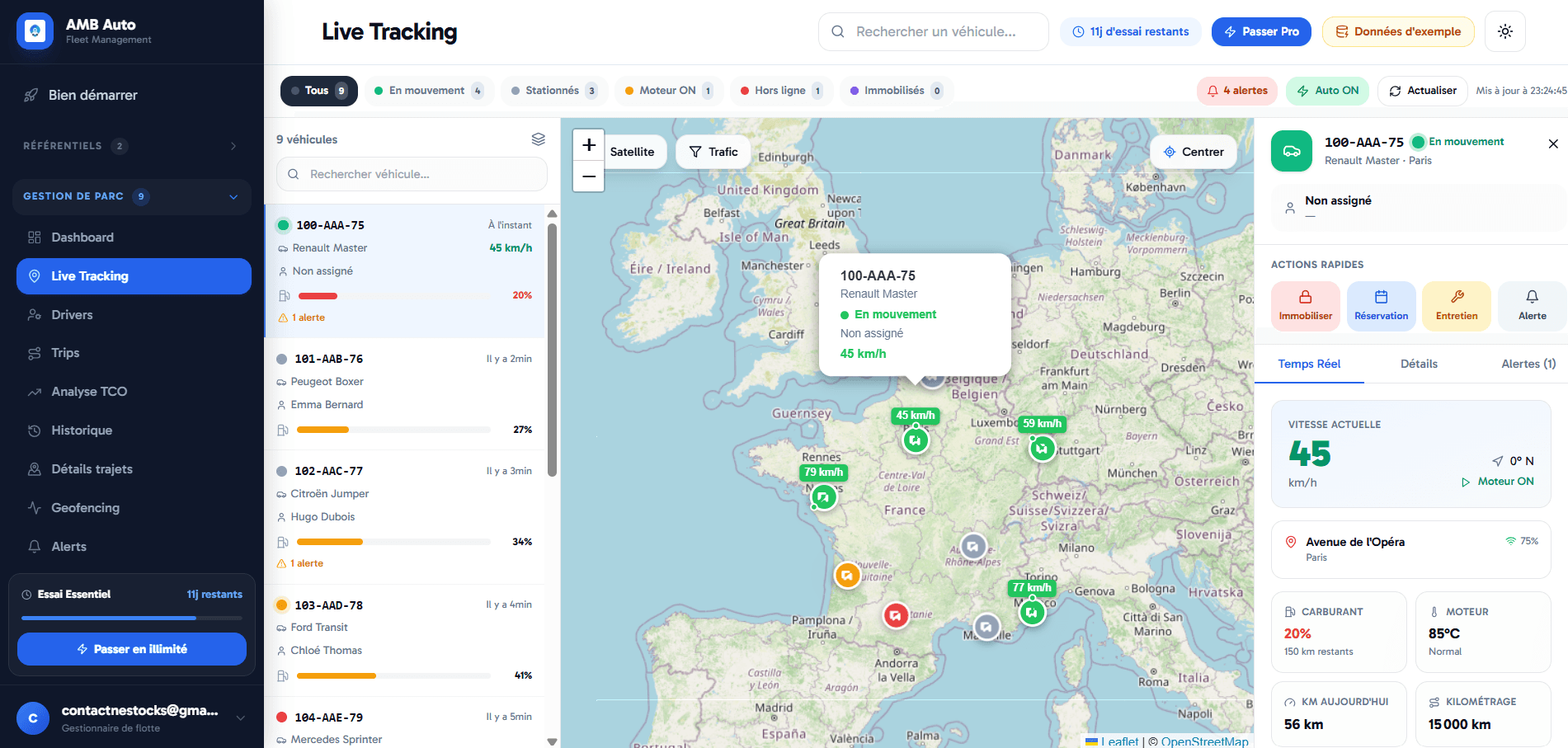Open Entretien quick action
This screenshot has width=1568, height=748.
[1457, 306]
